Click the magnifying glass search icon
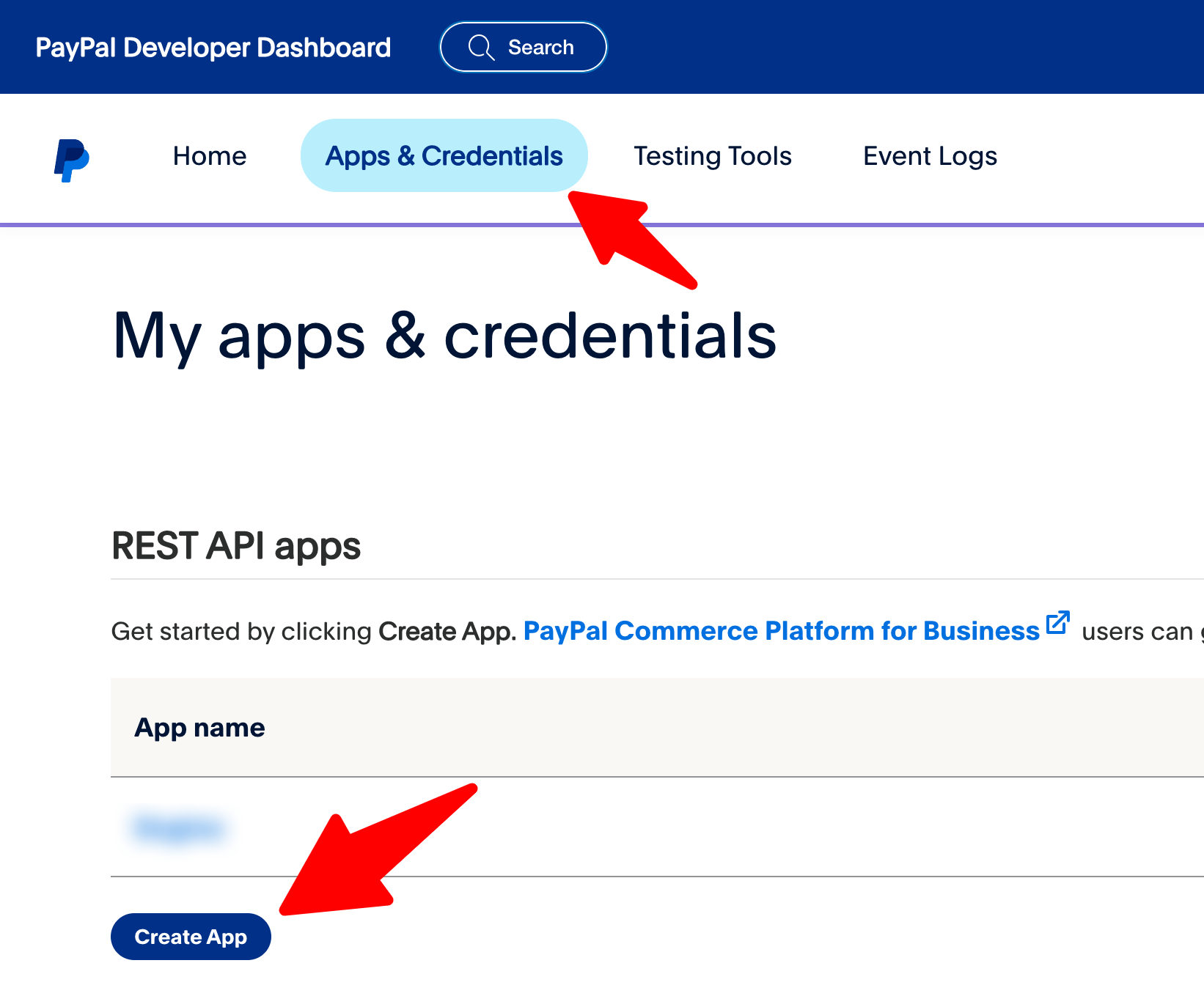The width and height of the screenshot is (1204, 985). coord(481,48)
